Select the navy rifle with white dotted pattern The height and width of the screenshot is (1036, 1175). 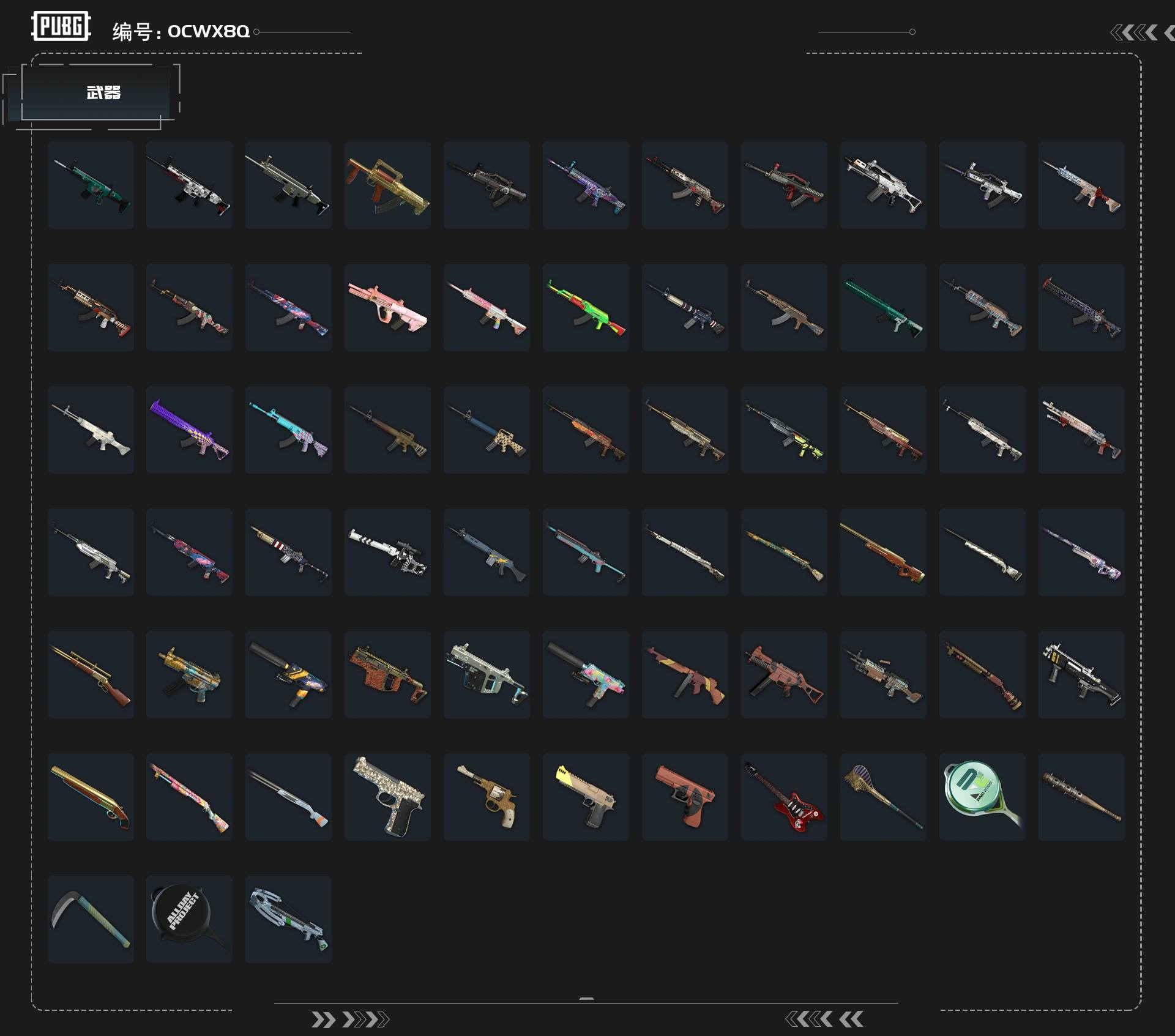(1081, 307)
